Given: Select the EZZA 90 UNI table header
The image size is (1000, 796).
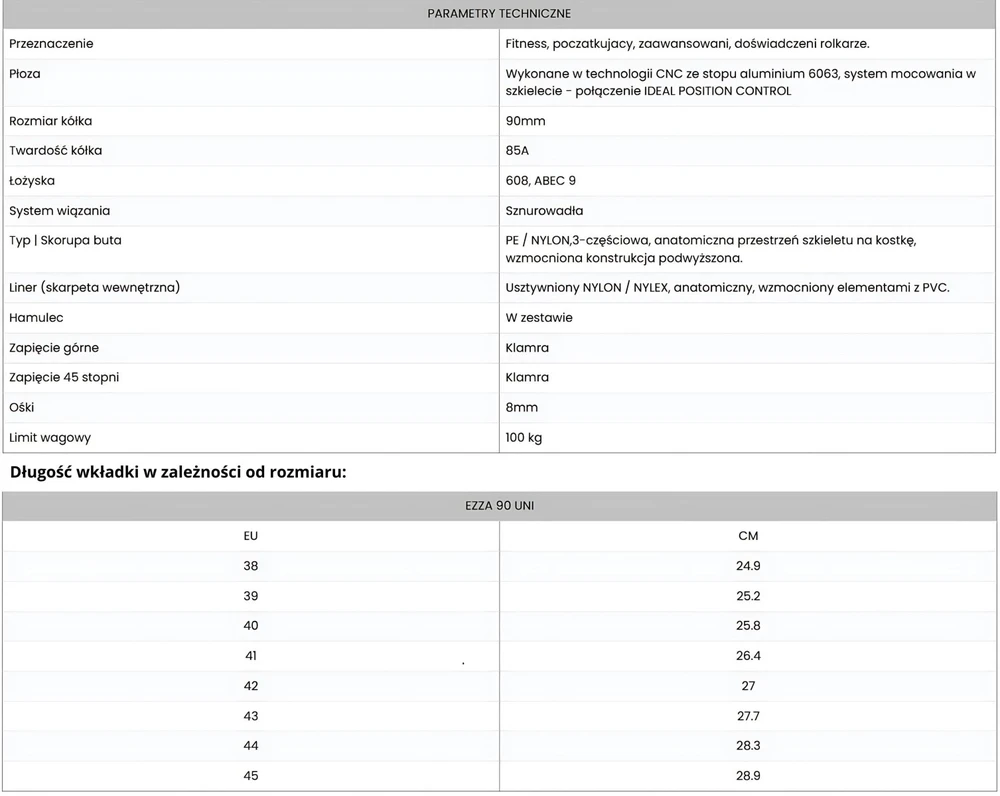Looking at the screenshot, I should [499, 506].
